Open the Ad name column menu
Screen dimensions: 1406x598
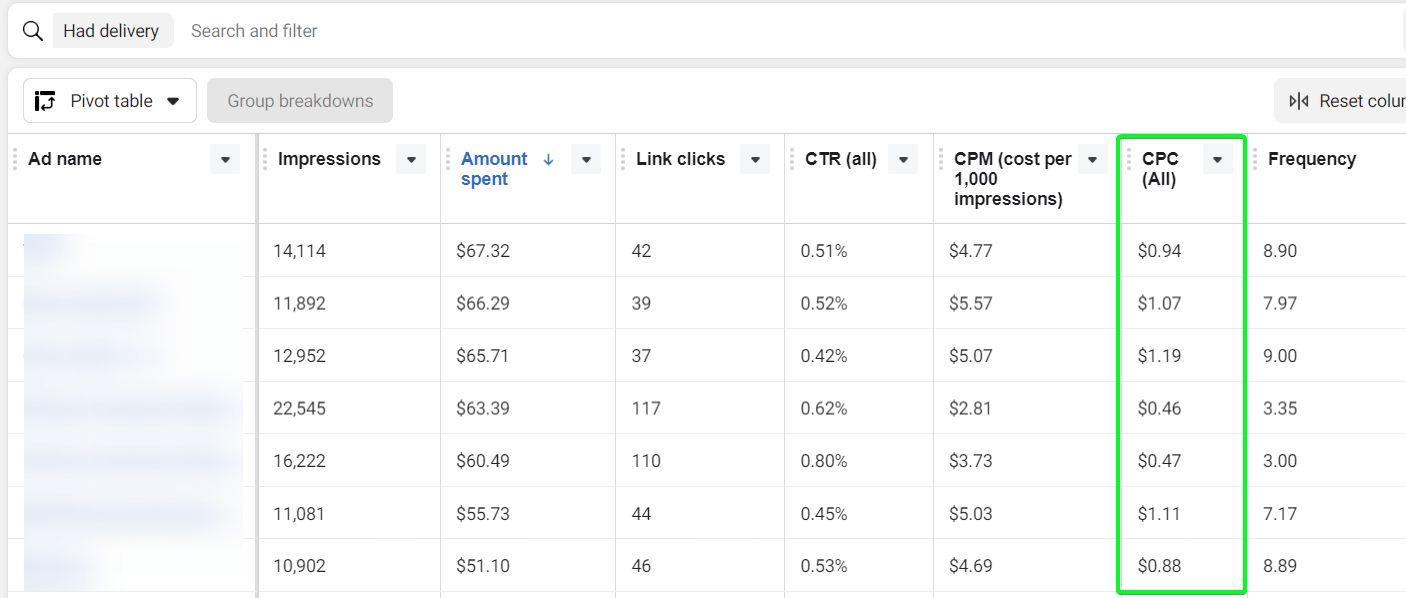point(225,159)
